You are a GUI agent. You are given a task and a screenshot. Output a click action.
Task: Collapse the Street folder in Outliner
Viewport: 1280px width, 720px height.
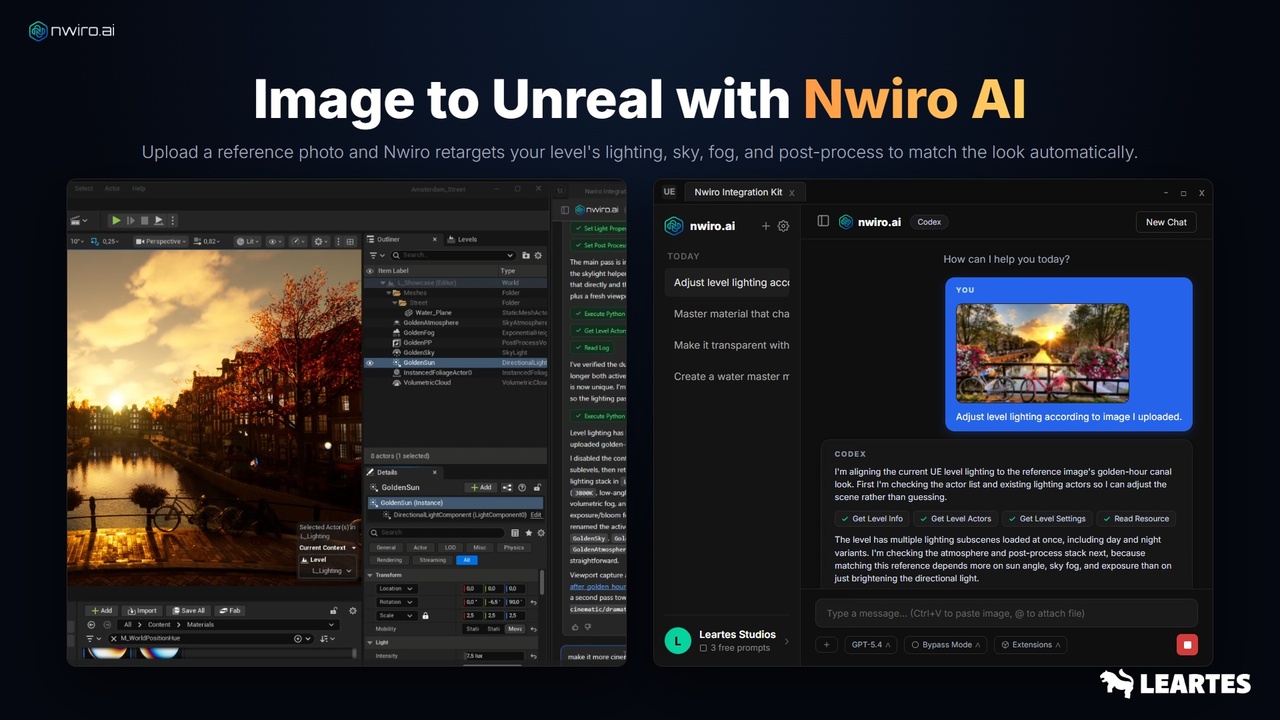(x=395, y=302)
